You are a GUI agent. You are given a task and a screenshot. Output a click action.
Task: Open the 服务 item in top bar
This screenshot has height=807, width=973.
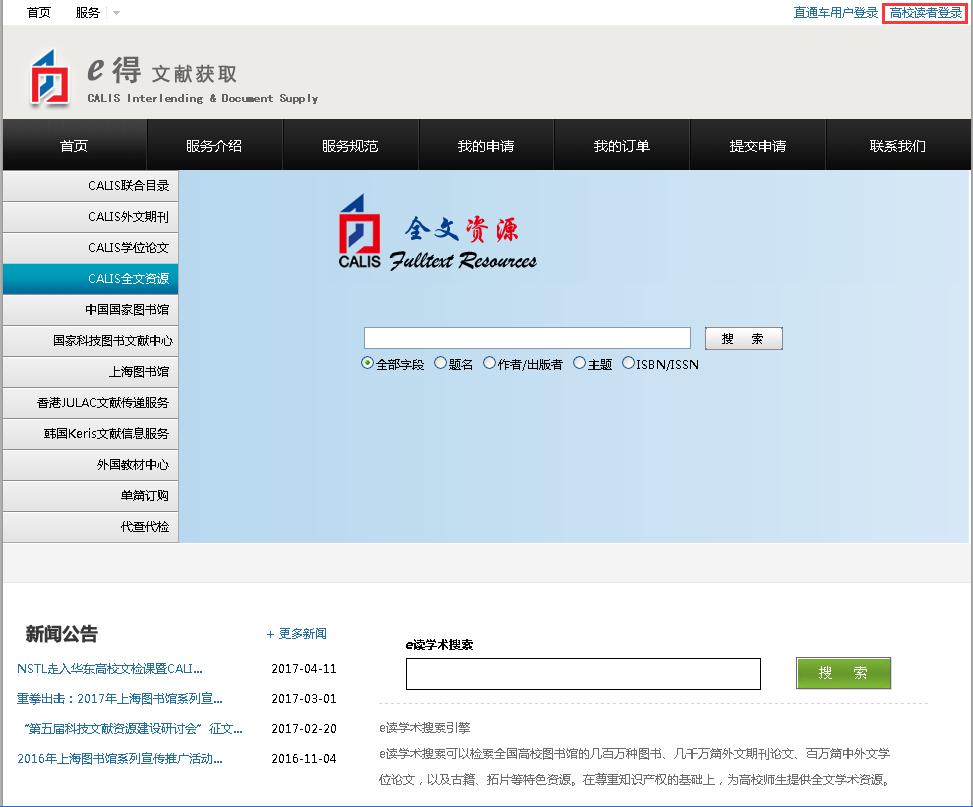(87, 12)
